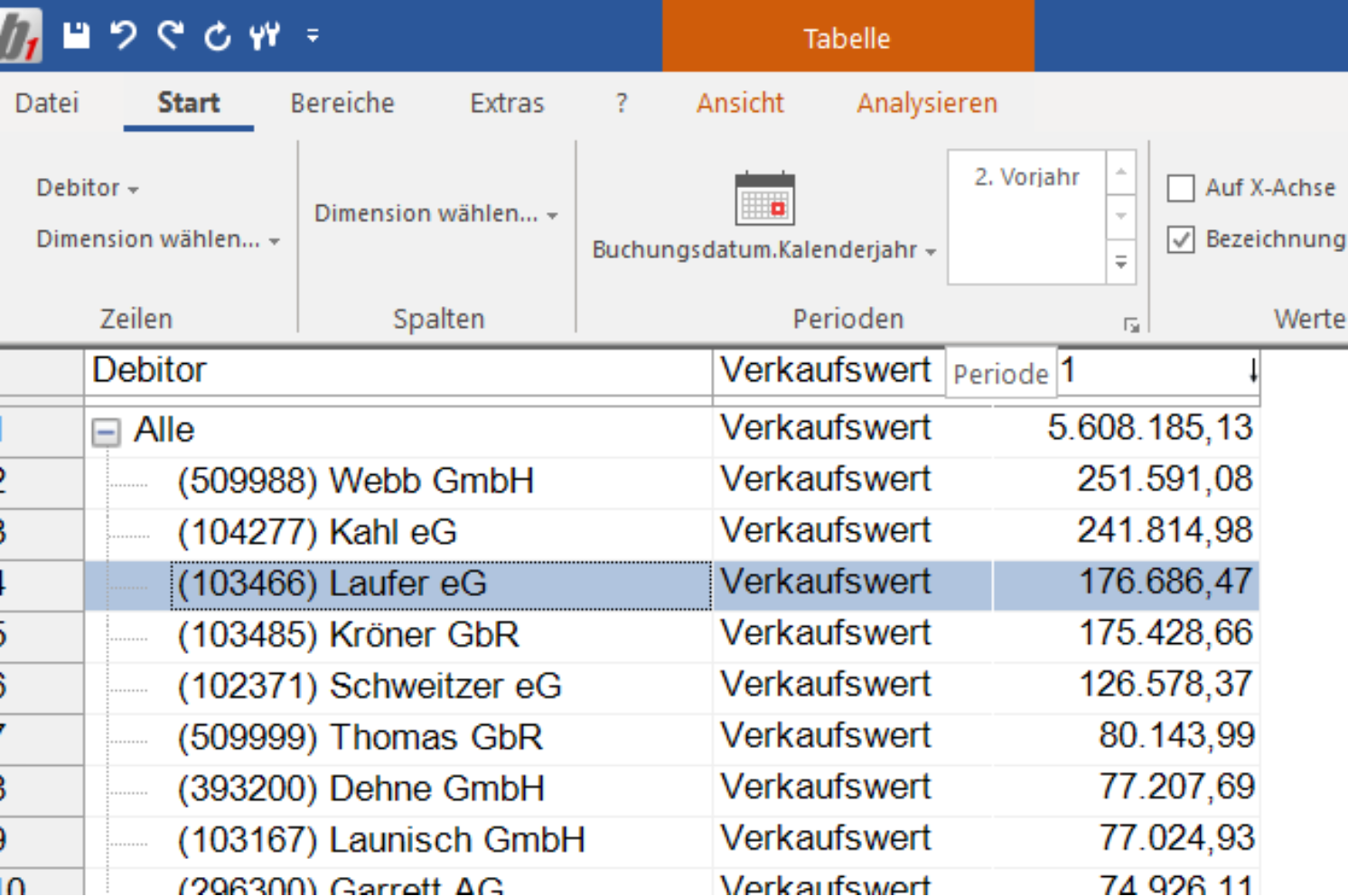Switch to the Ansicht tab

740,103
